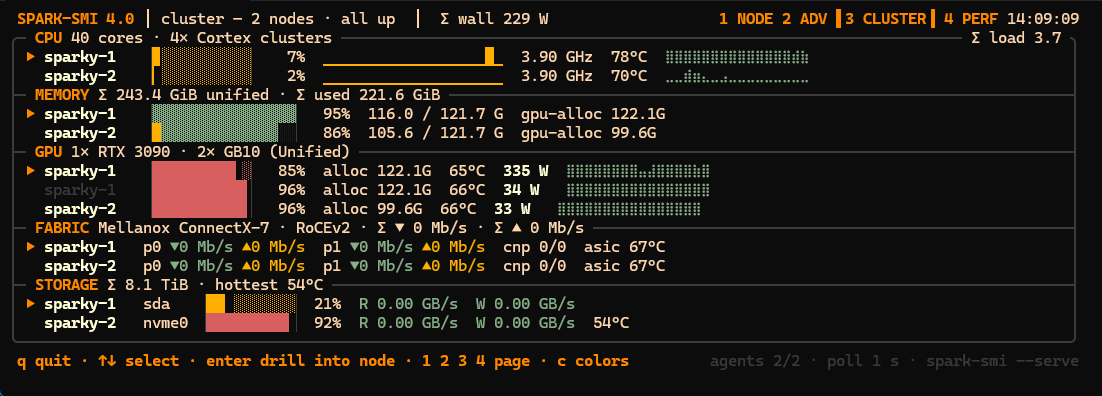Click the 'c colors' shortcut hint
This screenshot has height=396, width=1102.
tap(593, 362)
